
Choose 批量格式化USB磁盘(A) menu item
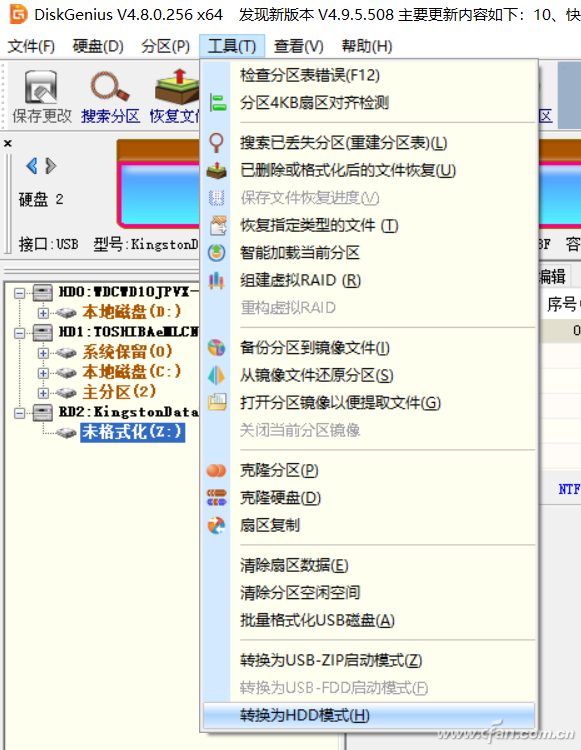tap(369, 621)
